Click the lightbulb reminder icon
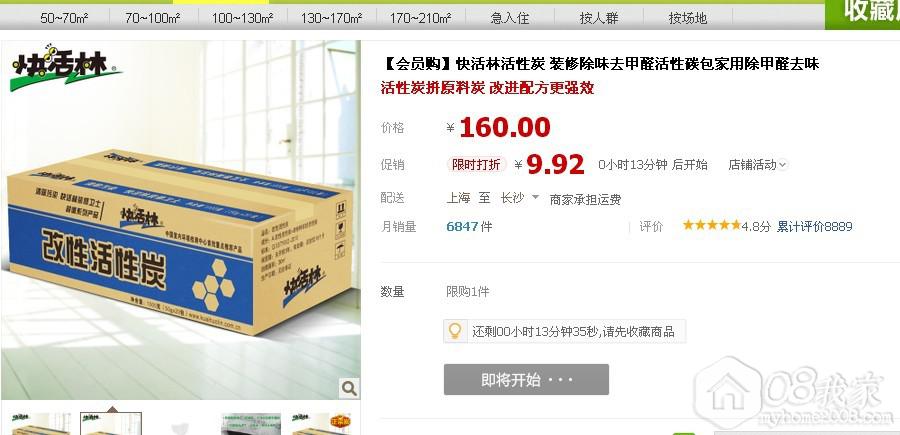 (x=455, y=331)
